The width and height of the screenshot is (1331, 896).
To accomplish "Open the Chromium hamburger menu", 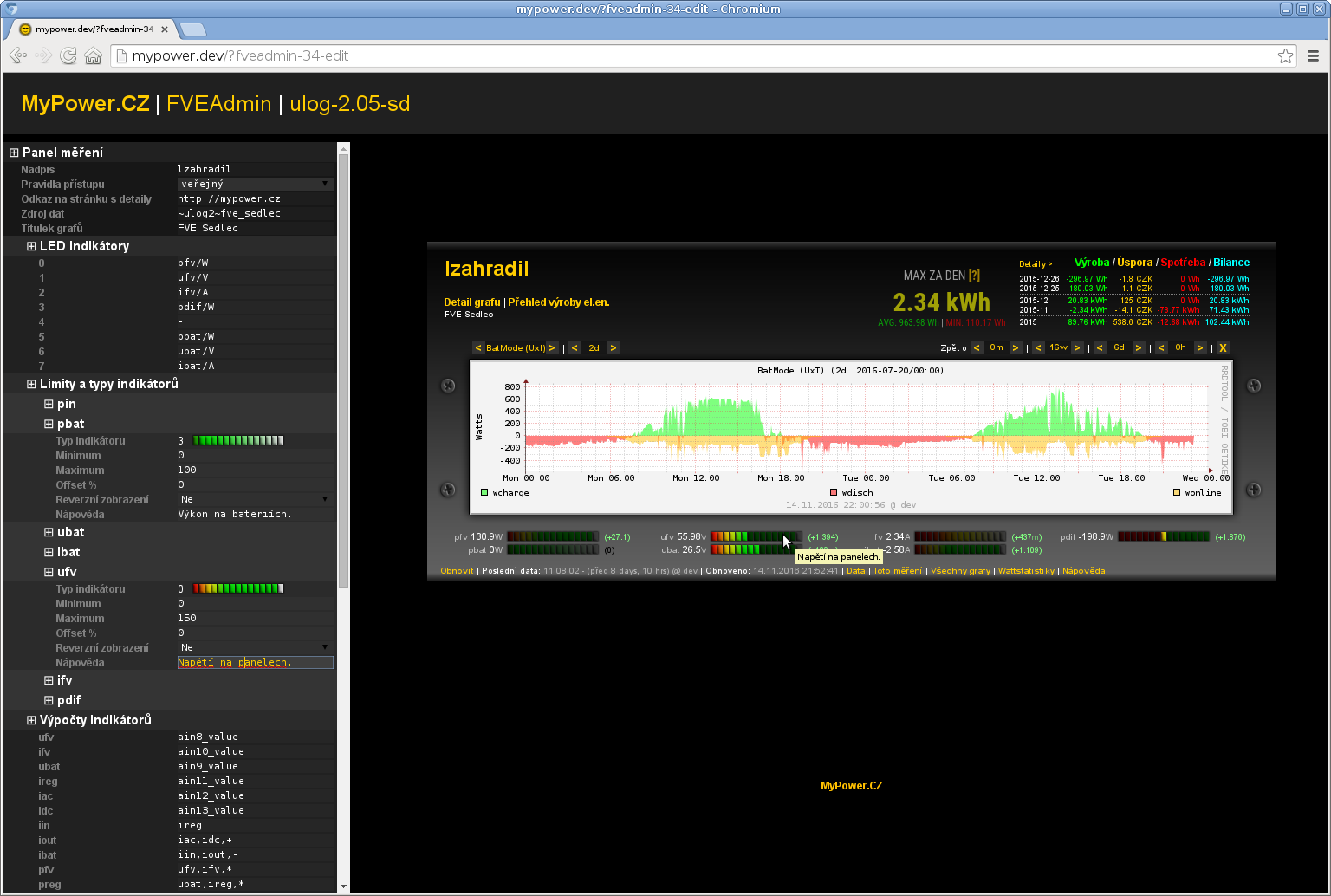I will click(x=1313, y=56).
